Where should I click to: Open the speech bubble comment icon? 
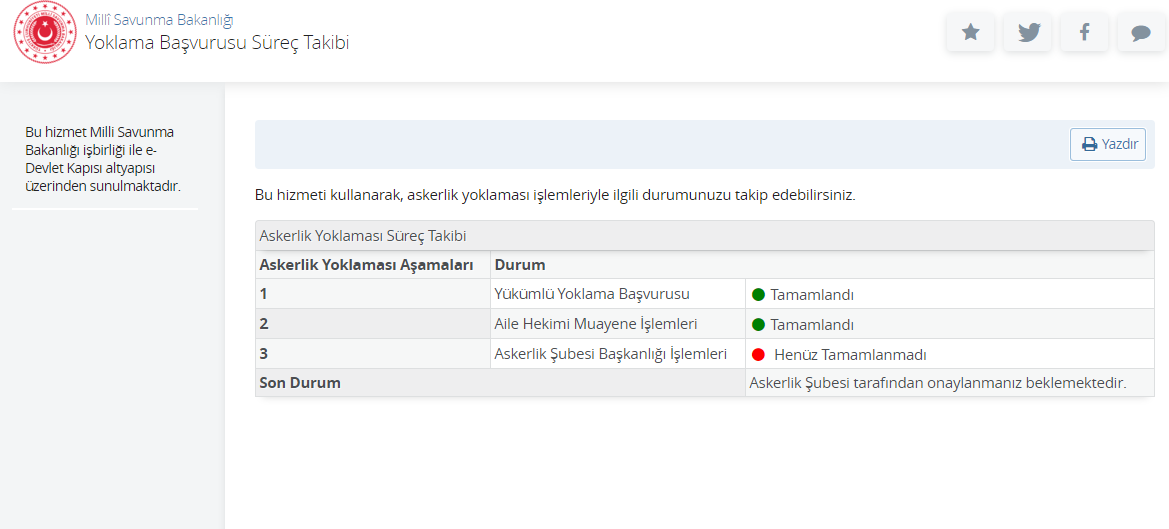tap(1141, 32)
